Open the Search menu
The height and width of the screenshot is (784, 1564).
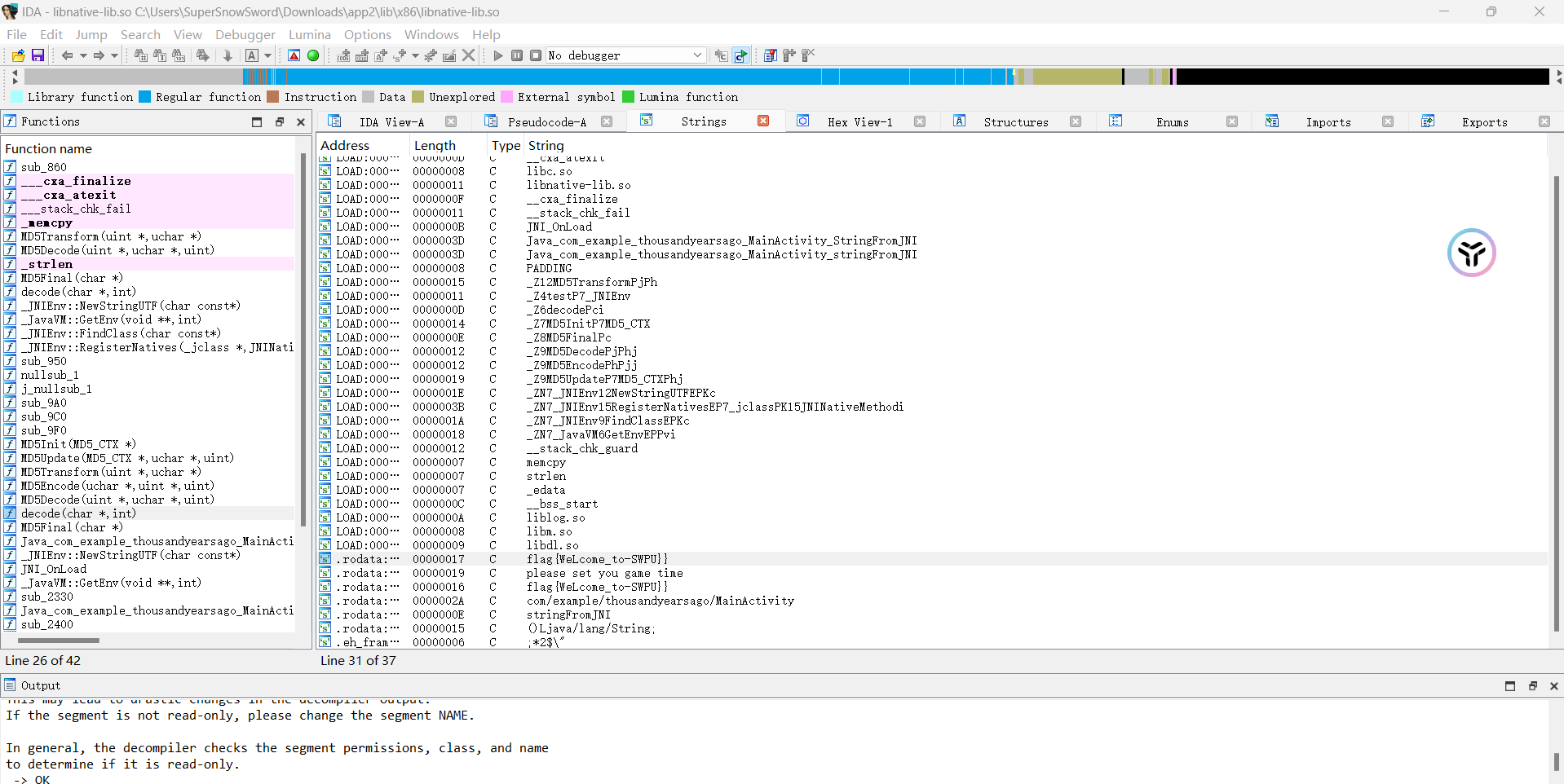[140, 34]
